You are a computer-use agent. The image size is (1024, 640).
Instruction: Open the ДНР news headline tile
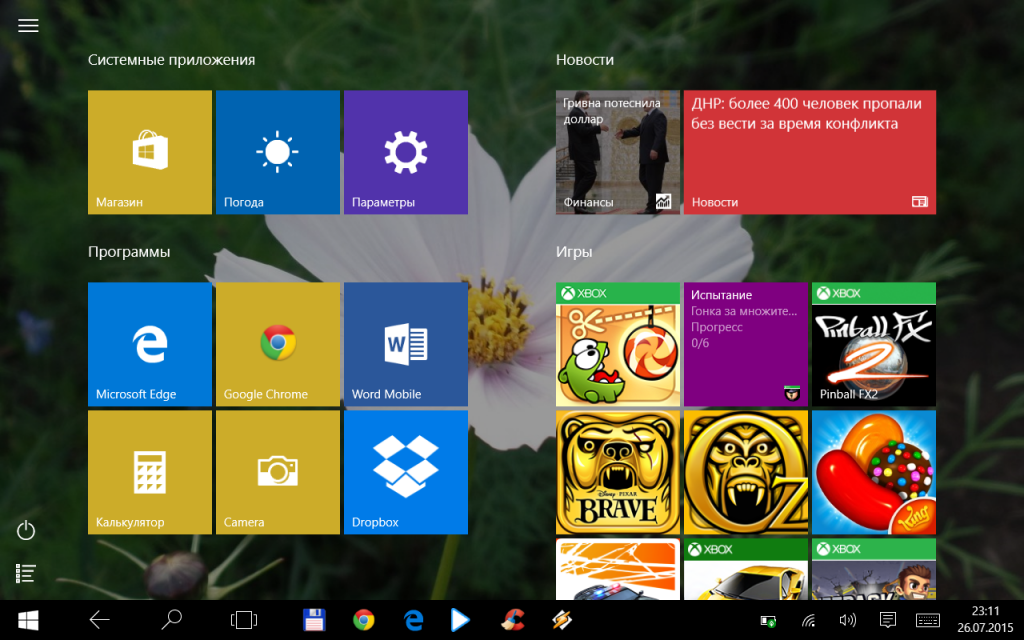(x=810, y=152)
